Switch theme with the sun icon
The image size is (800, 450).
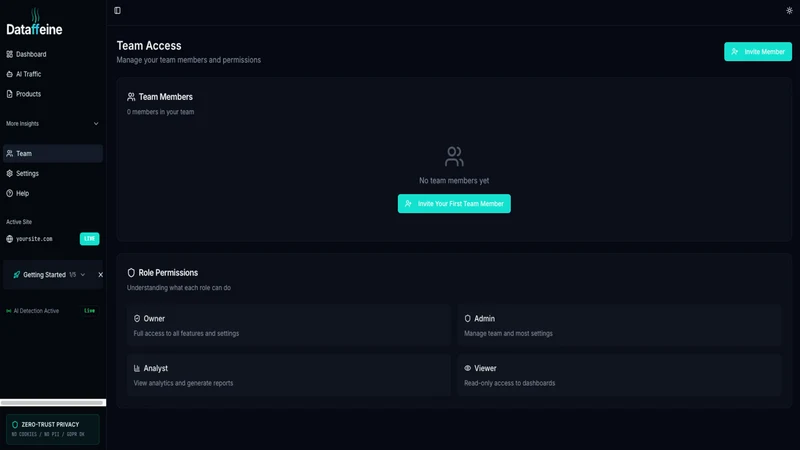[x=789, y=10]
